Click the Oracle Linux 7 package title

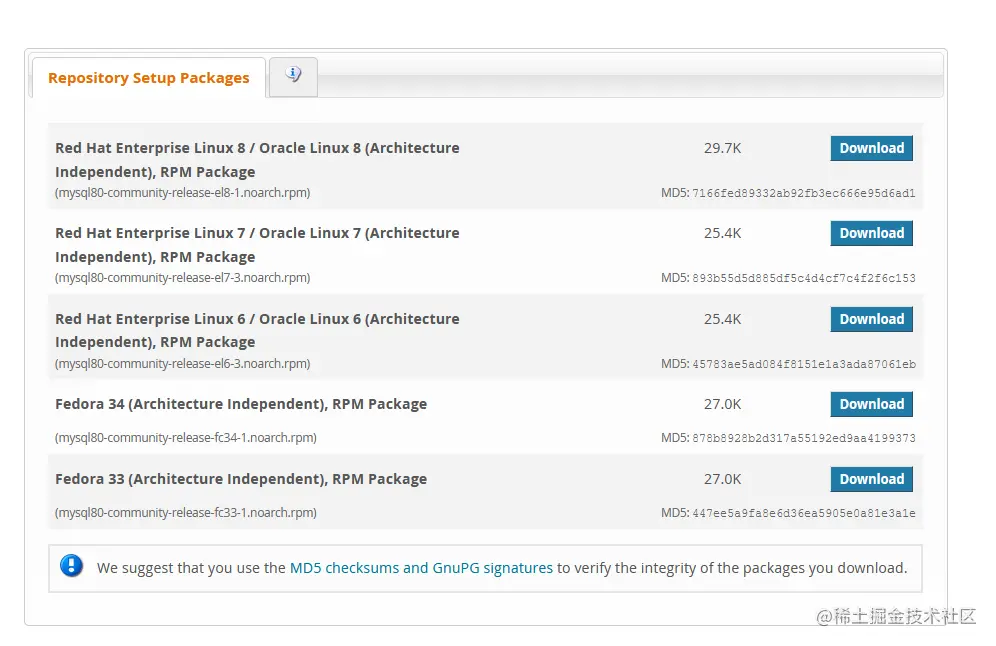click(x=257, y=245)
